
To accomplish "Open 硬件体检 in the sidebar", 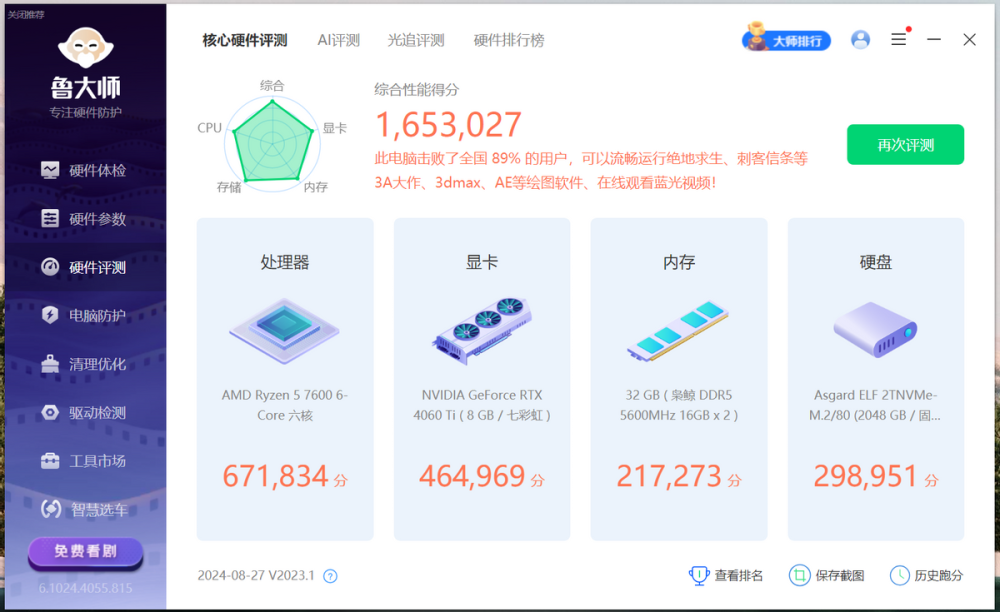I will pos(84,170).
